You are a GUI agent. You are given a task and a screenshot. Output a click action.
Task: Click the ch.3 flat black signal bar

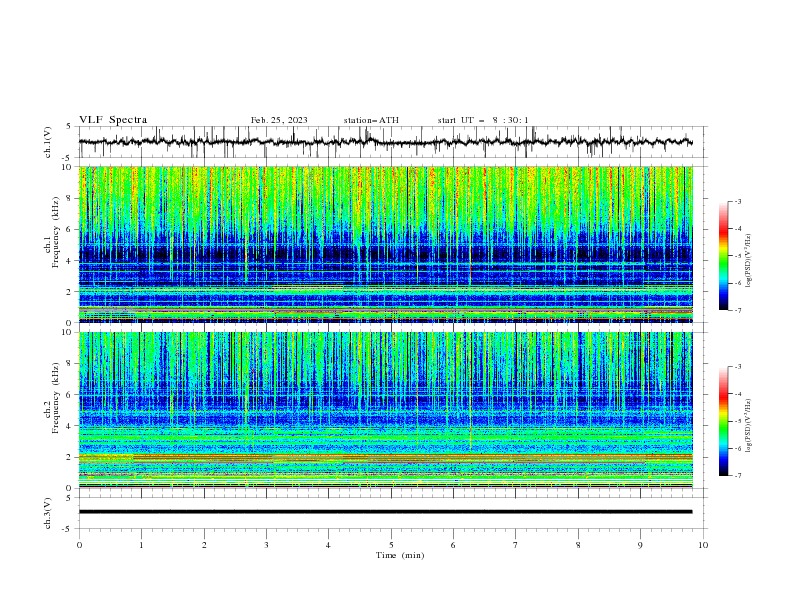pos(385,512)
